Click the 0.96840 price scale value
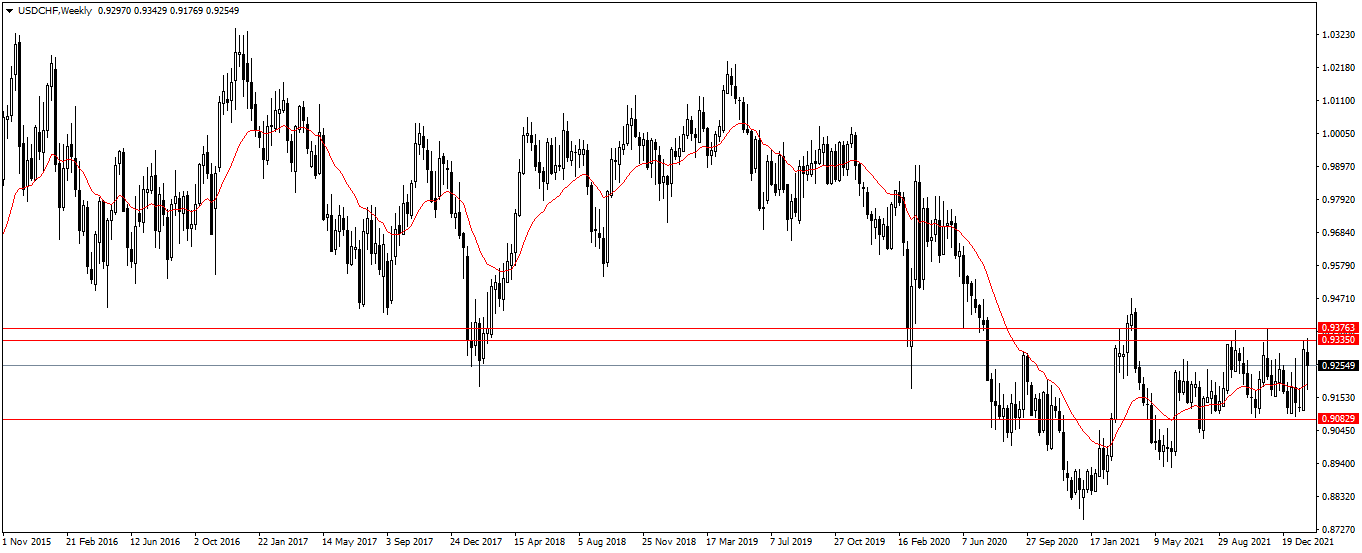The height and width of the screenshot is (553, 1362). point(1338,233)
